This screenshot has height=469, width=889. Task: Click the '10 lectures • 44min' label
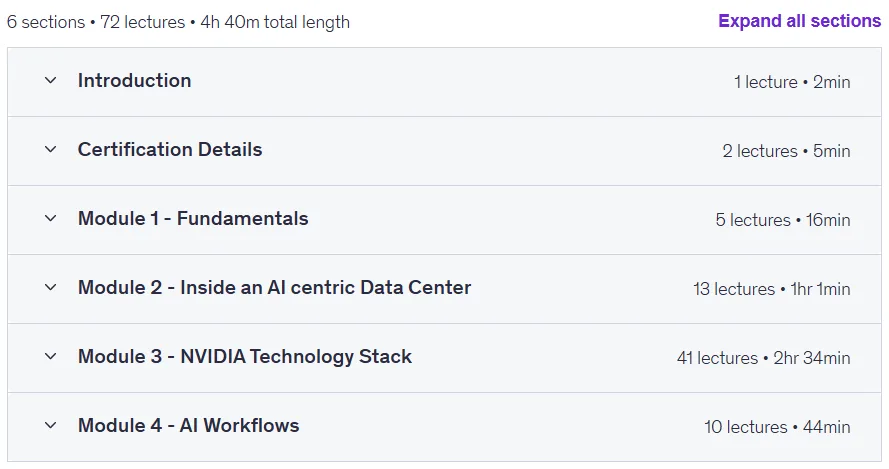[777, 427]
